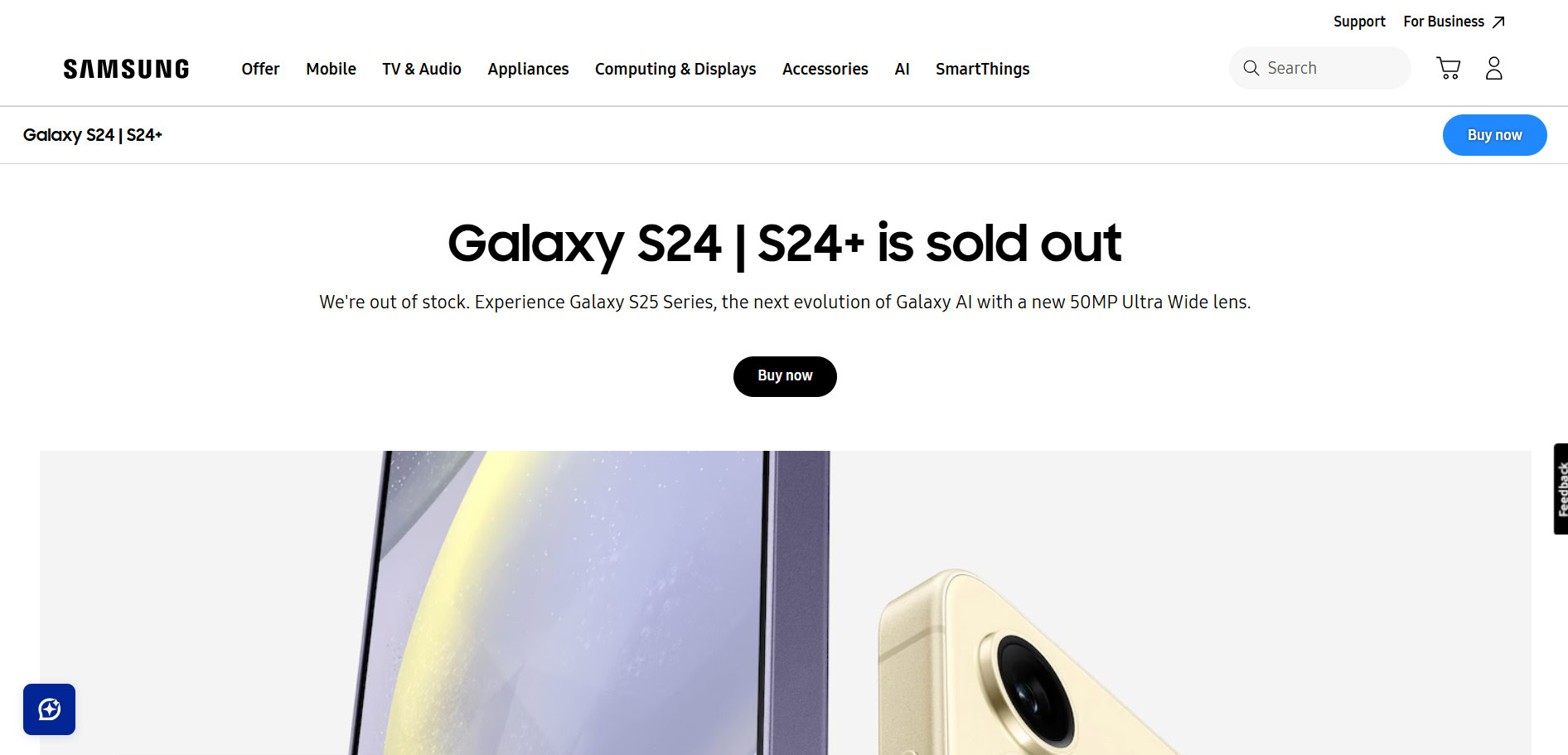Open the Mobile menu
This screenshot has width=1568, height=755.
click(331, 69)
